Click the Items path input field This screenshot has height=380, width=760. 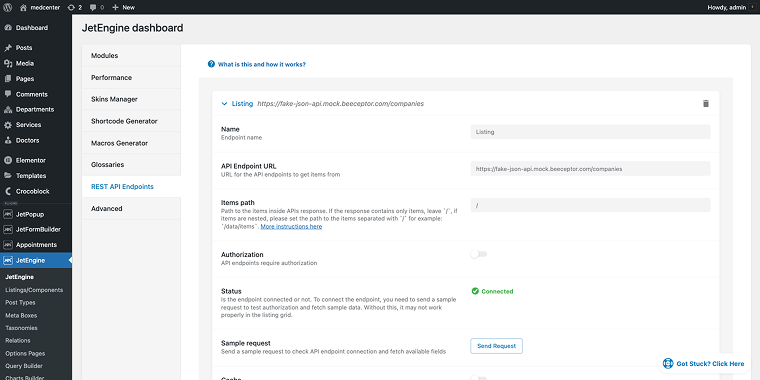(x=590, y=205)
